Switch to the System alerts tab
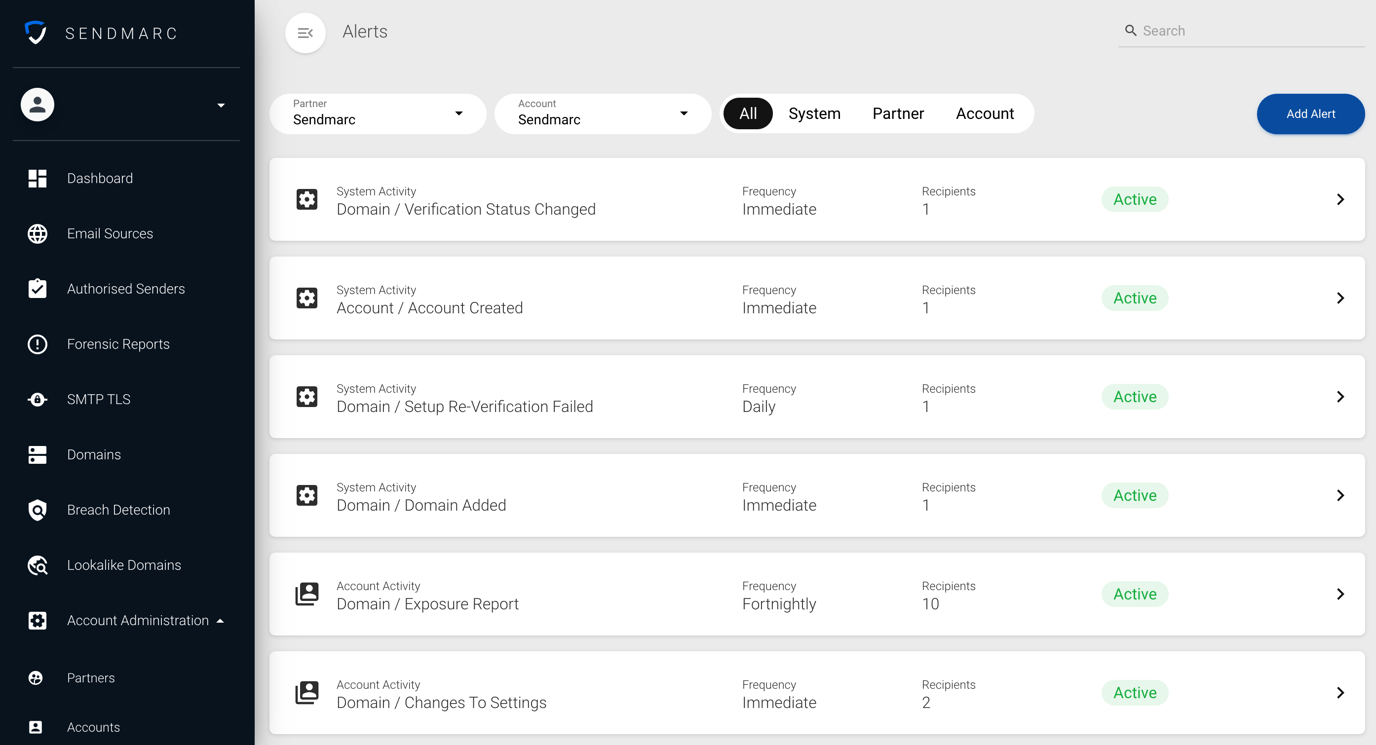Viewport: 1376px width, 745px height. pyautogui.click(x=814, y=113)
